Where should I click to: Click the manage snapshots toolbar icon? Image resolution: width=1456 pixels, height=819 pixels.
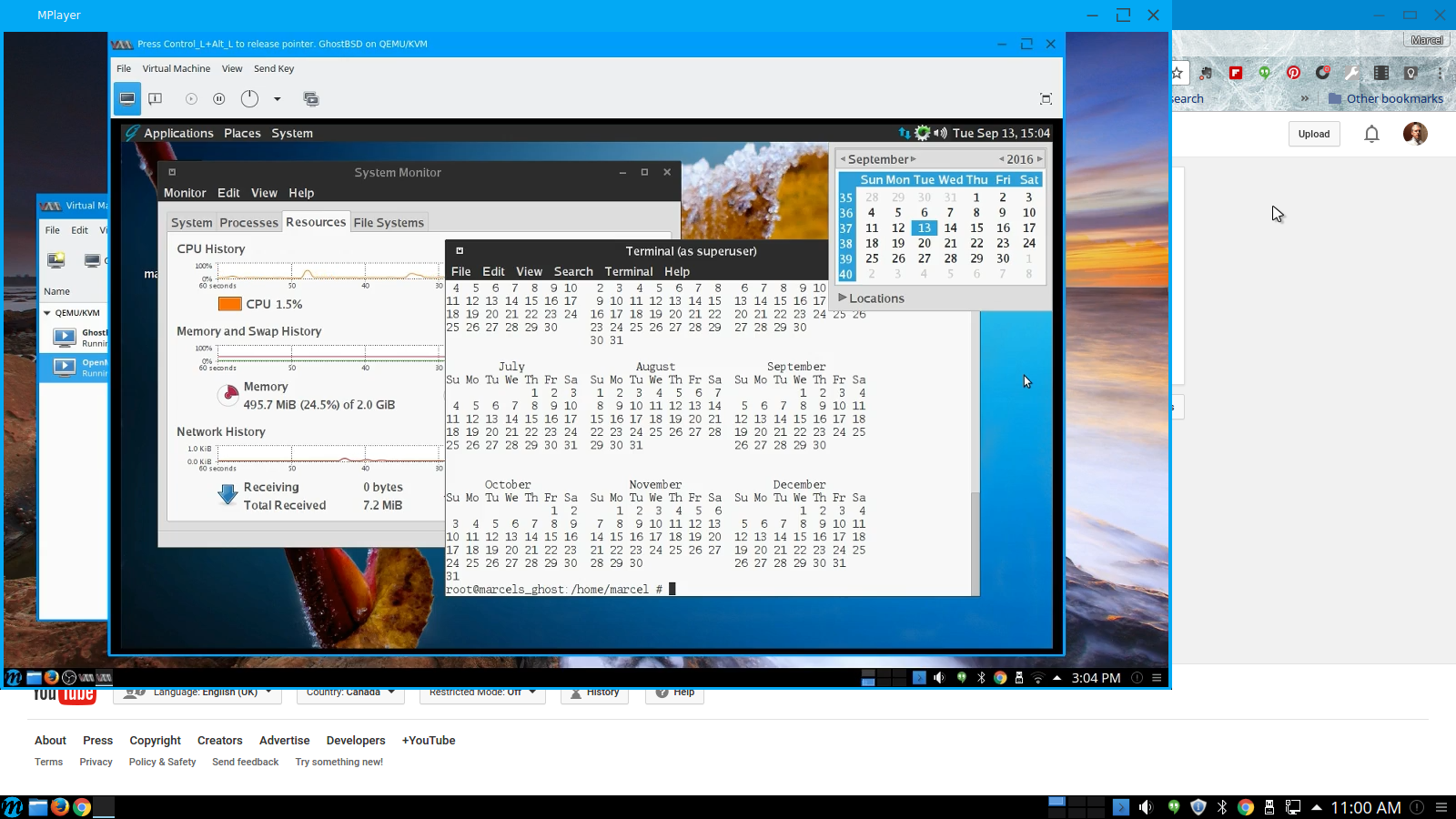311,98
